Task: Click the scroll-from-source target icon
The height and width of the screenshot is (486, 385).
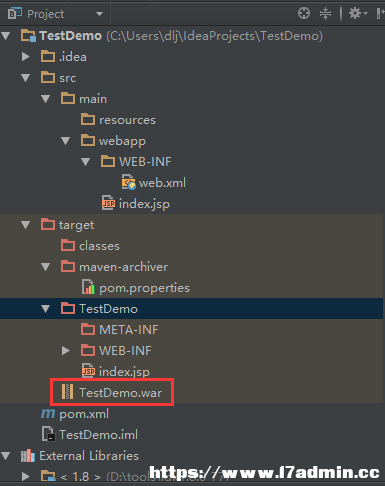Action: point(304,14)
